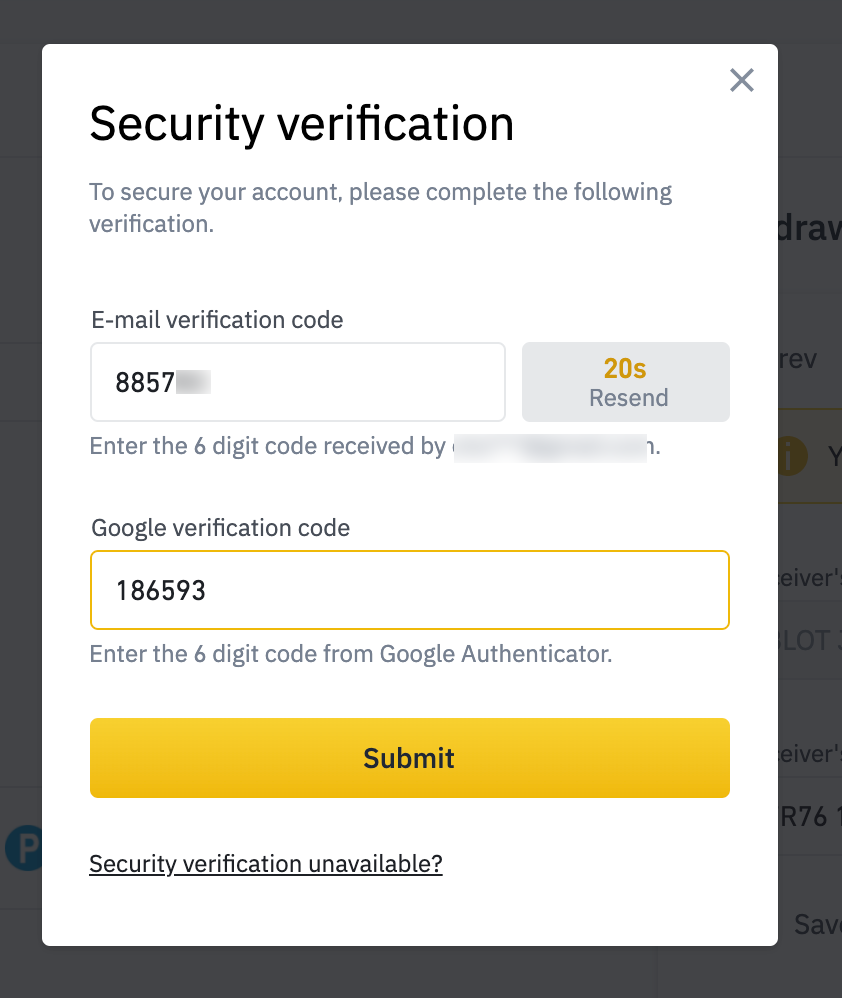This screenshot has height=998, width=842.
Task: Submit the verification codes
Action: (x=410, y=758)
